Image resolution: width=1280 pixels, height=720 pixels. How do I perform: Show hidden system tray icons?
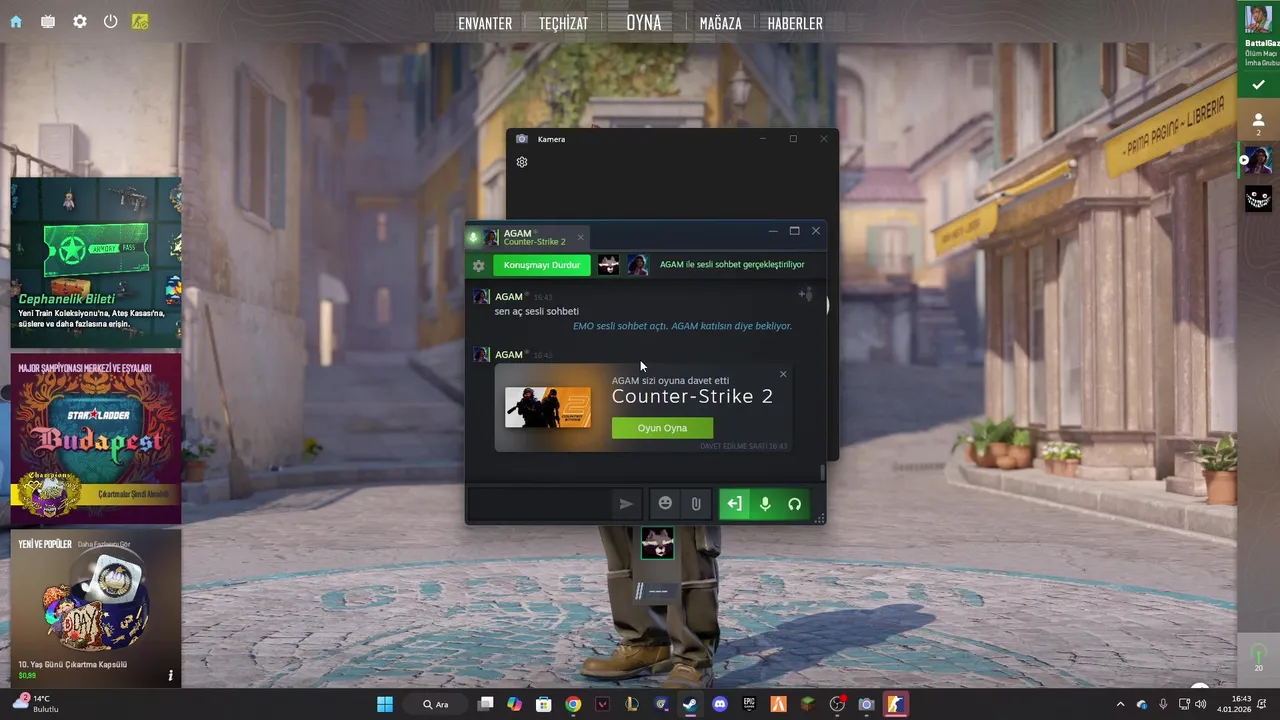click(x=1120, y=704)
